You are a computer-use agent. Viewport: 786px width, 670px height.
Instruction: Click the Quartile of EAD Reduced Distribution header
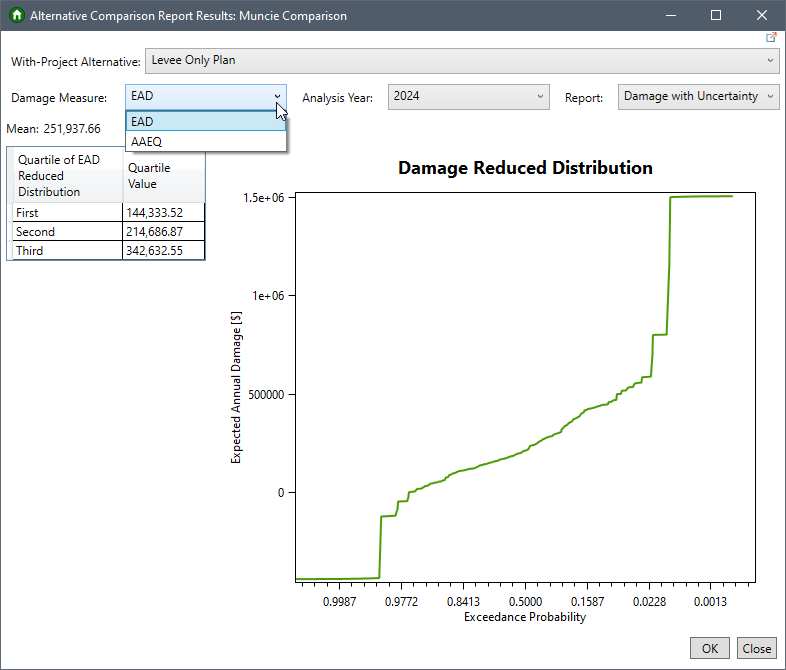point(66,176)
